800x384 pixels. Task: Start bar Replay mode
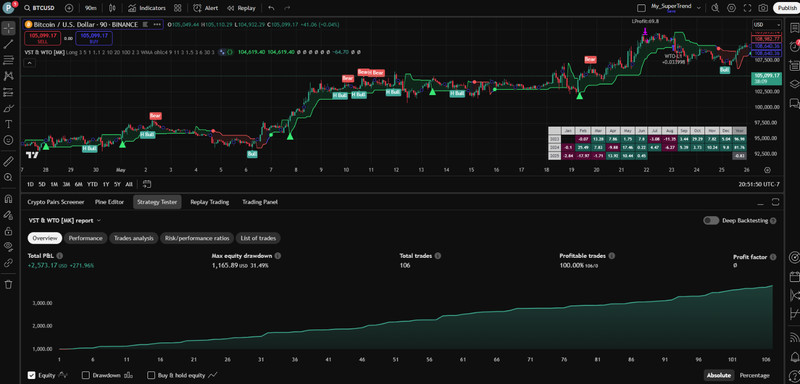pos(241,8)
